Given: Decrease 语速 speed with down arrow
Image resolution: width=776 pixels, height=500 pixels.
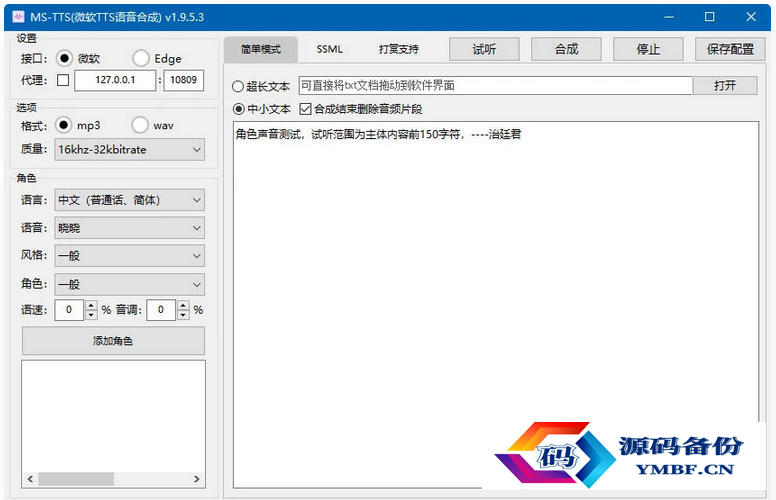Looking at the screenshot, I should 91,315.
